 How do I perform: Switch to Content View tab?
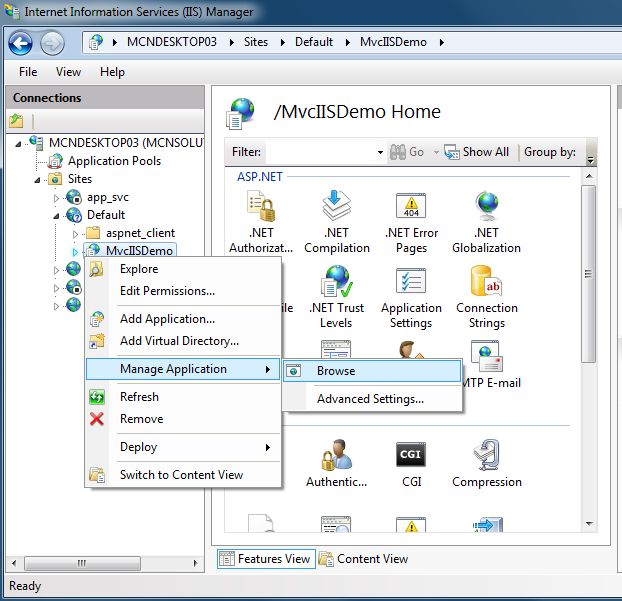point(363,559)
